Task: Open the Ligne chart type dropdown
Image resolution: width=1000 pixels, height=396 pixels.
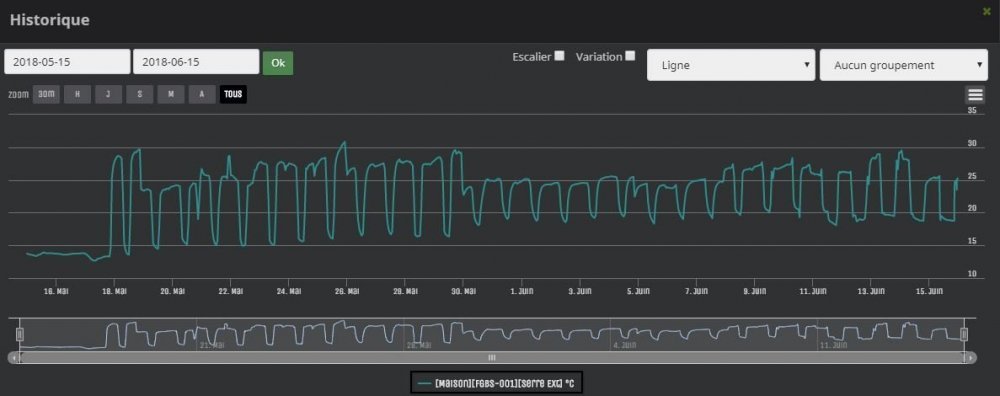Action: click(731, 65)
